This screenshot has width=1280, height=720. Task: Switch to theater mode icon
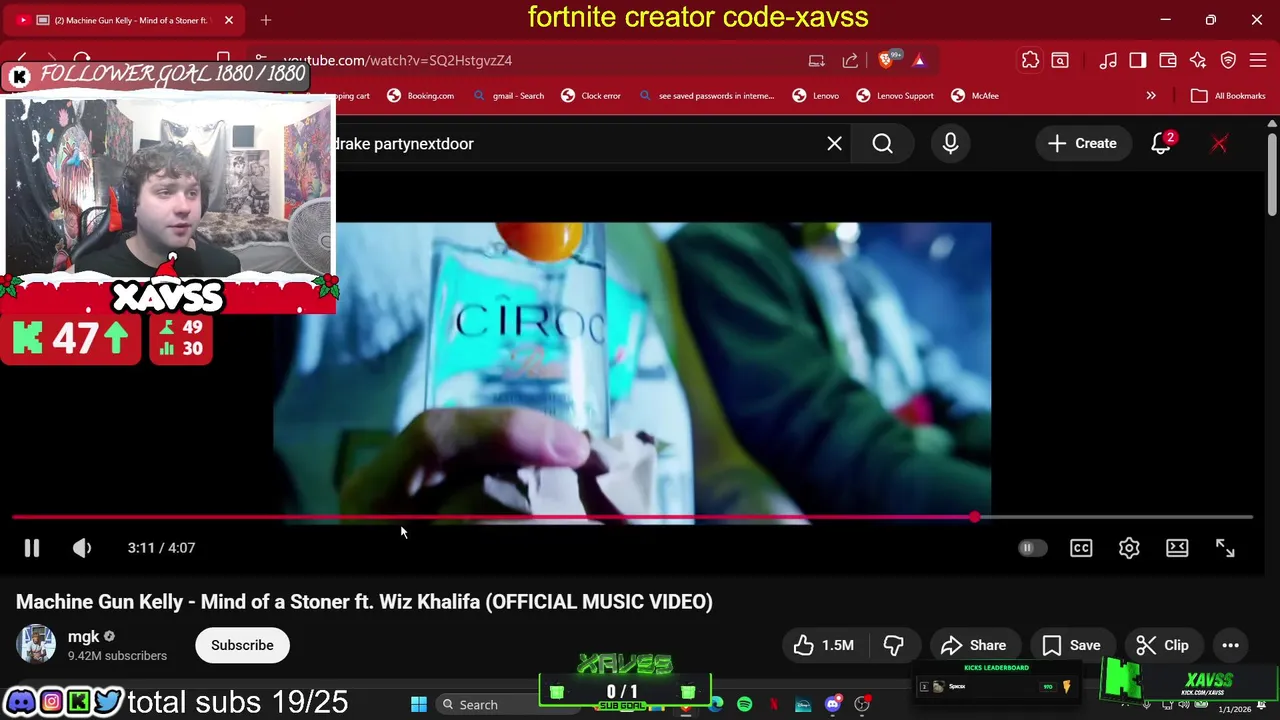click(1177, 548)
